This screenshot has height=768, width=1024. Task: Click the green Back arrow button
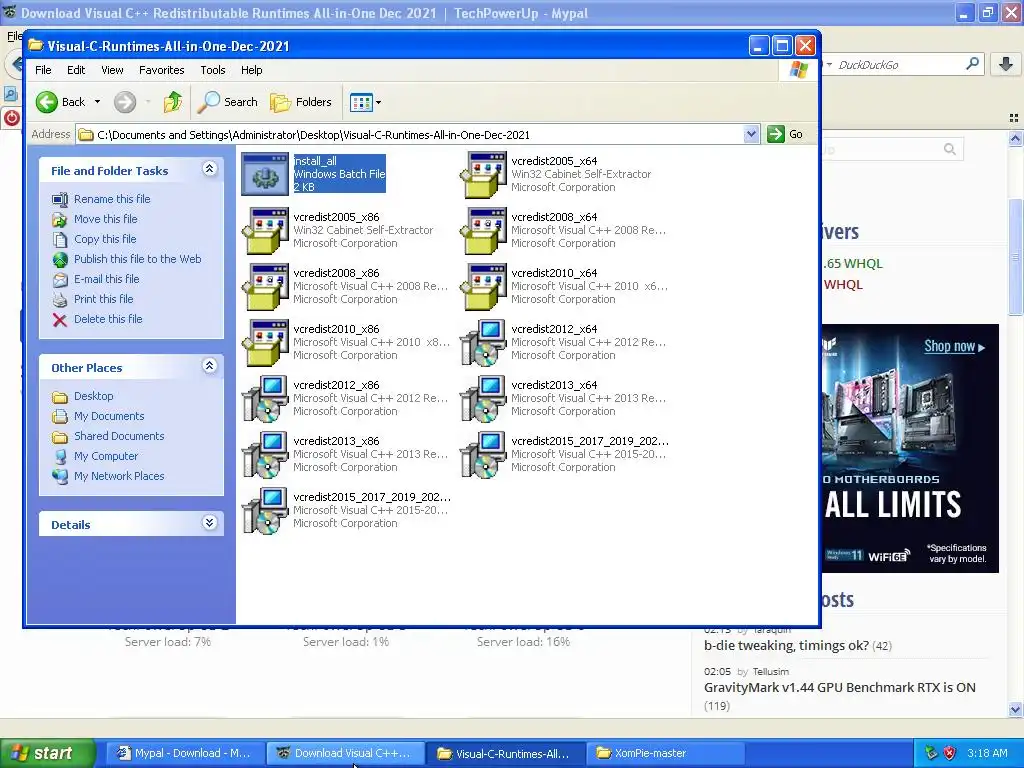pyautogui.click(x=46, y=102)
